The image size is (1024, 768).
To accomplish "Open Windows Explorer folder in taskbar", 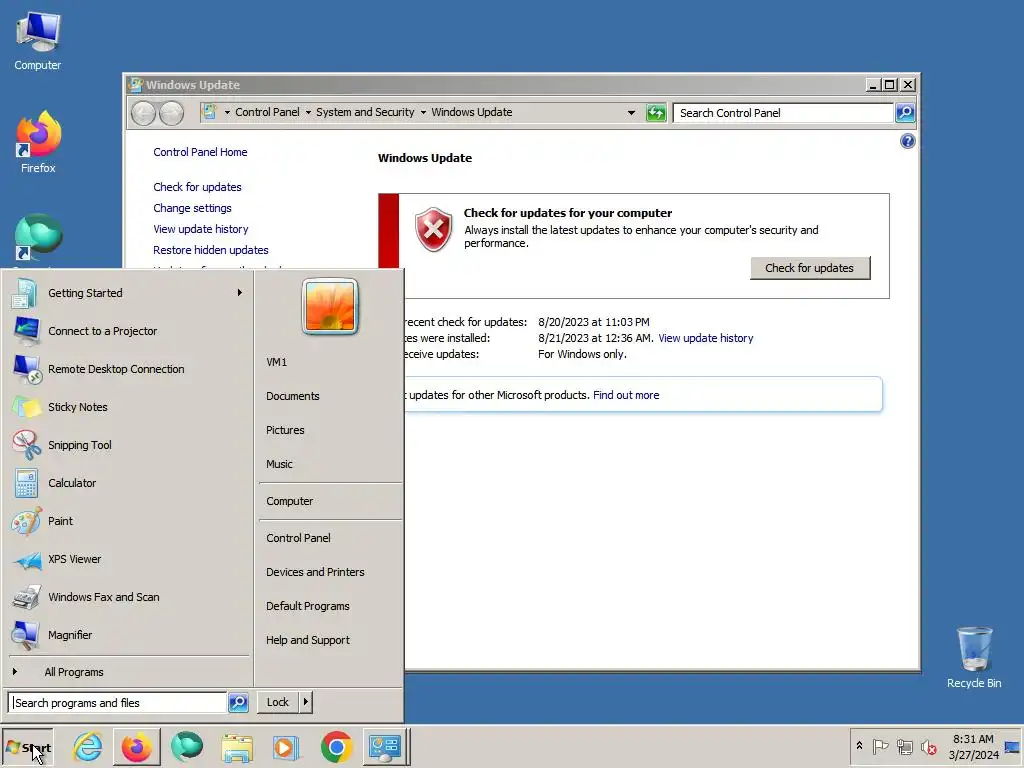I will [x=236, y=747].
